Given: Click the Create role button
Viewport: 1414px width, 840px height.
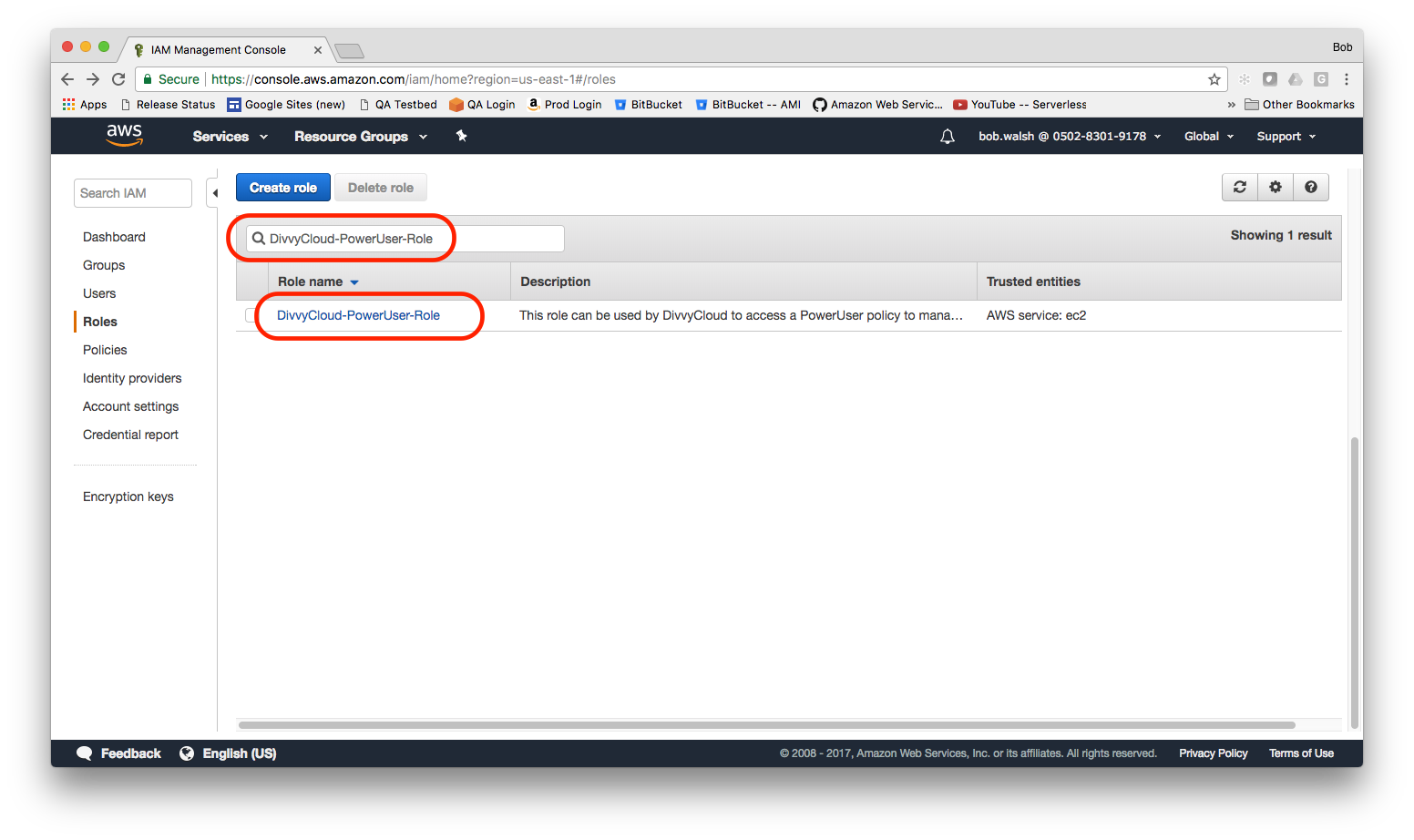Looking at the screenshot, I should (283, 188).
